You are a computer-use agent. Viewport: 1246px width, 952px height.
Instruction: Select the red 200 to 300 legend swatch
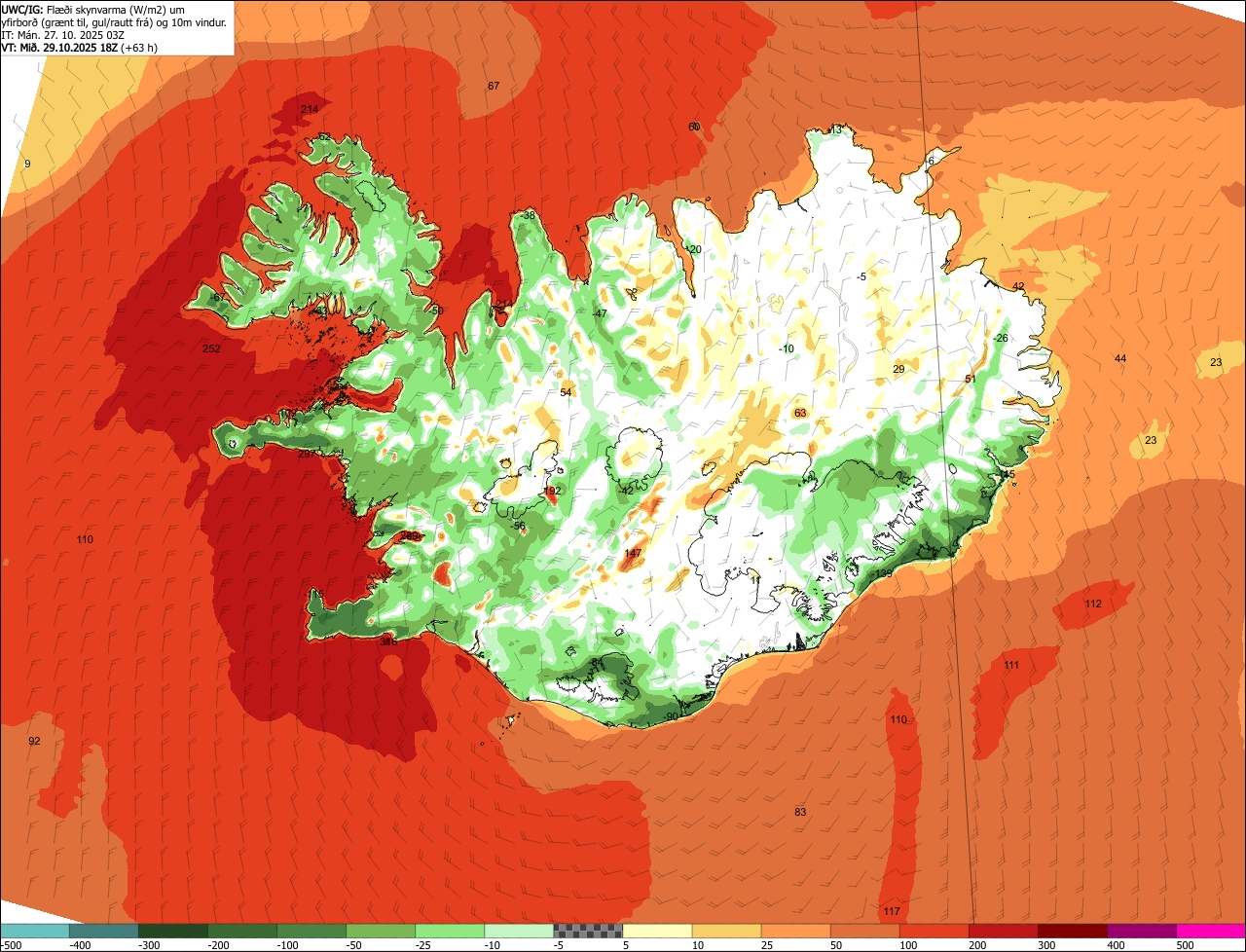[1004, 932]
